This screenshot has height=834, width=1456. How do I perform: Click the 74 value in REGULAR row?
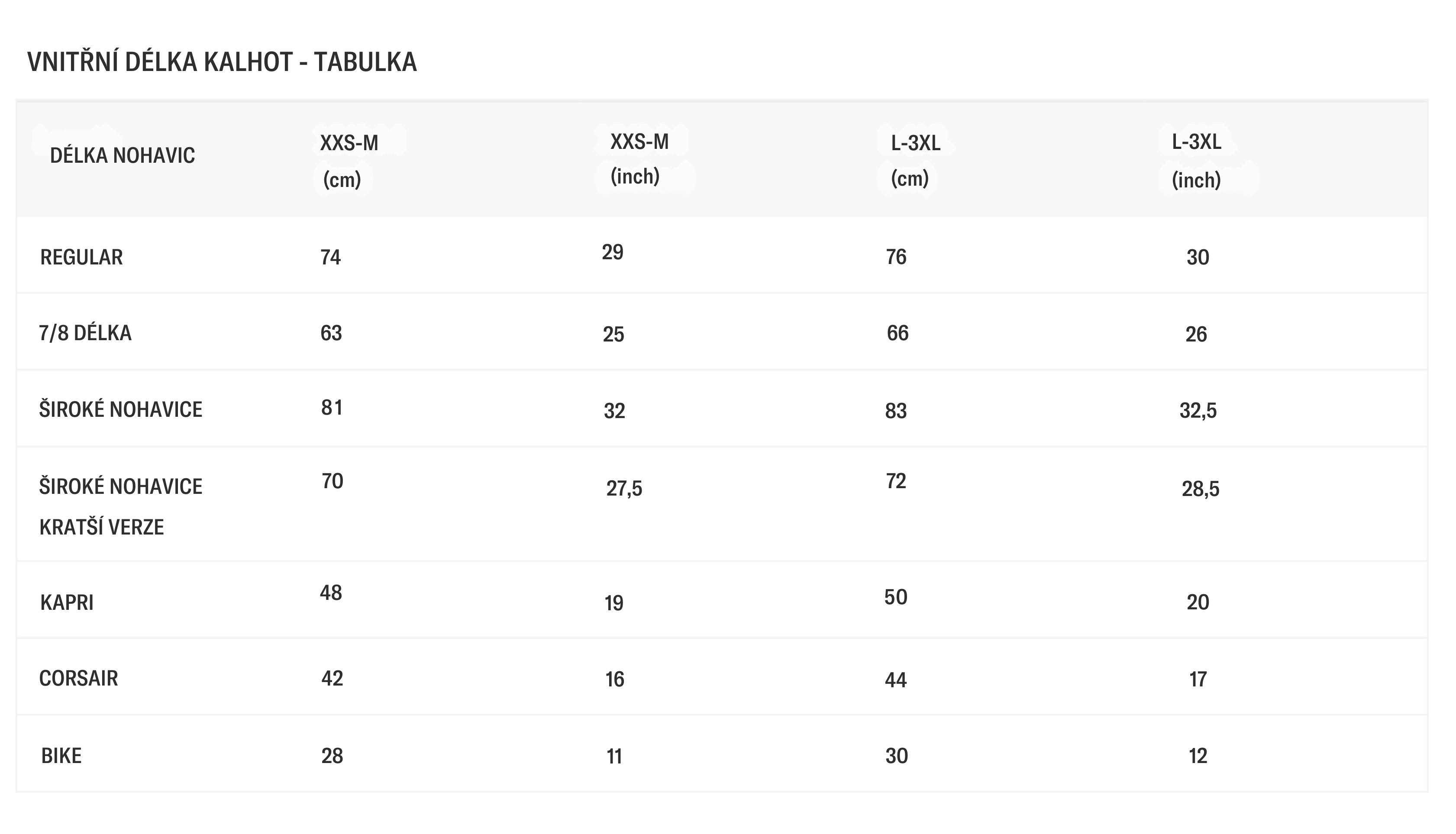[x=331, y=257]
